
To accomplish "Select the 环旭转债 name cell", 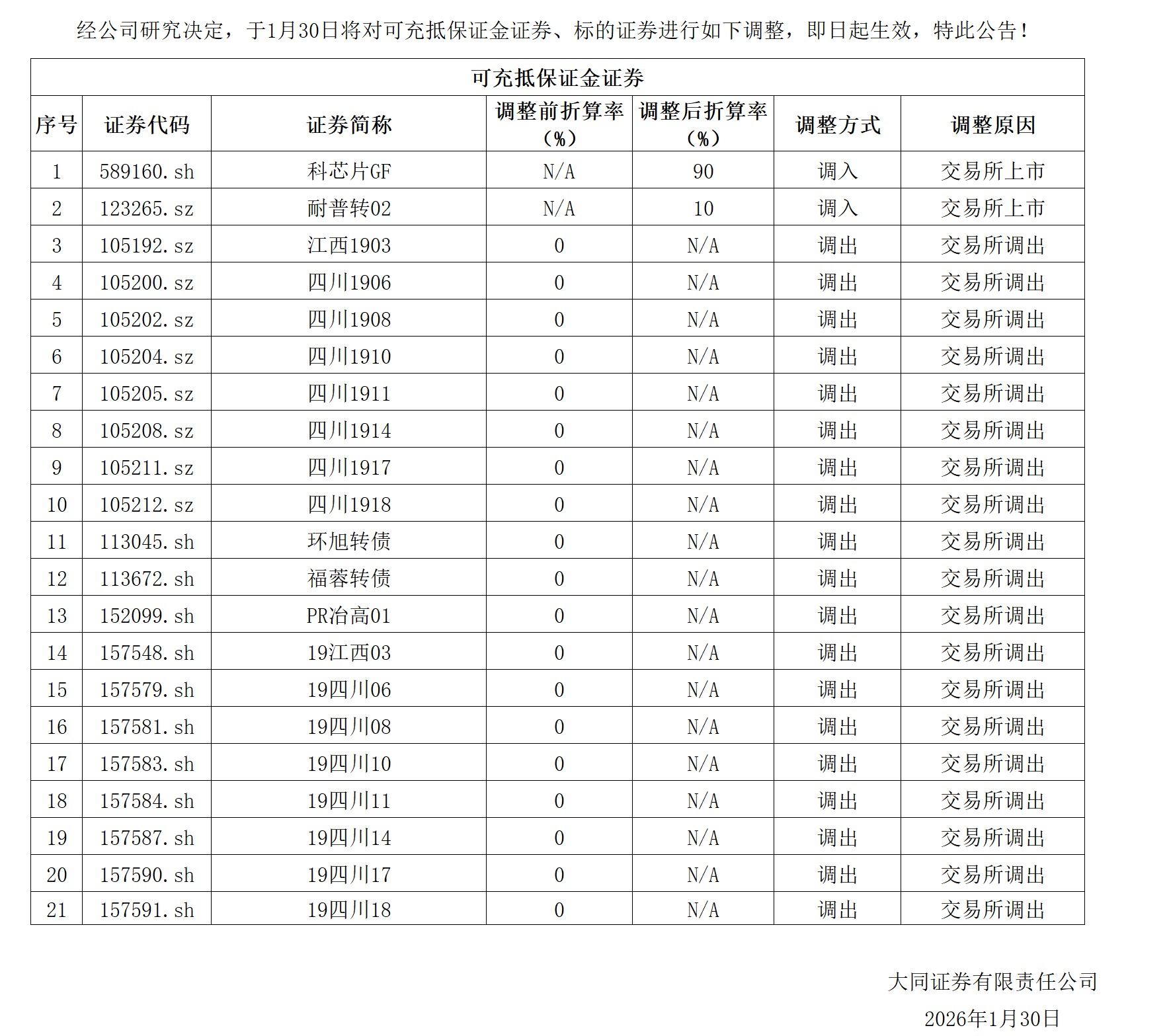I will click(x=348, y=541).
